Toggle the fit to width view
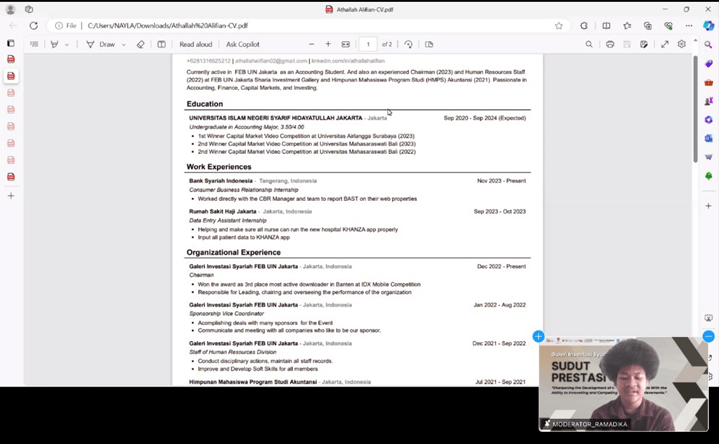This screenshot has height=444, width=719. (x=346, y=44)
